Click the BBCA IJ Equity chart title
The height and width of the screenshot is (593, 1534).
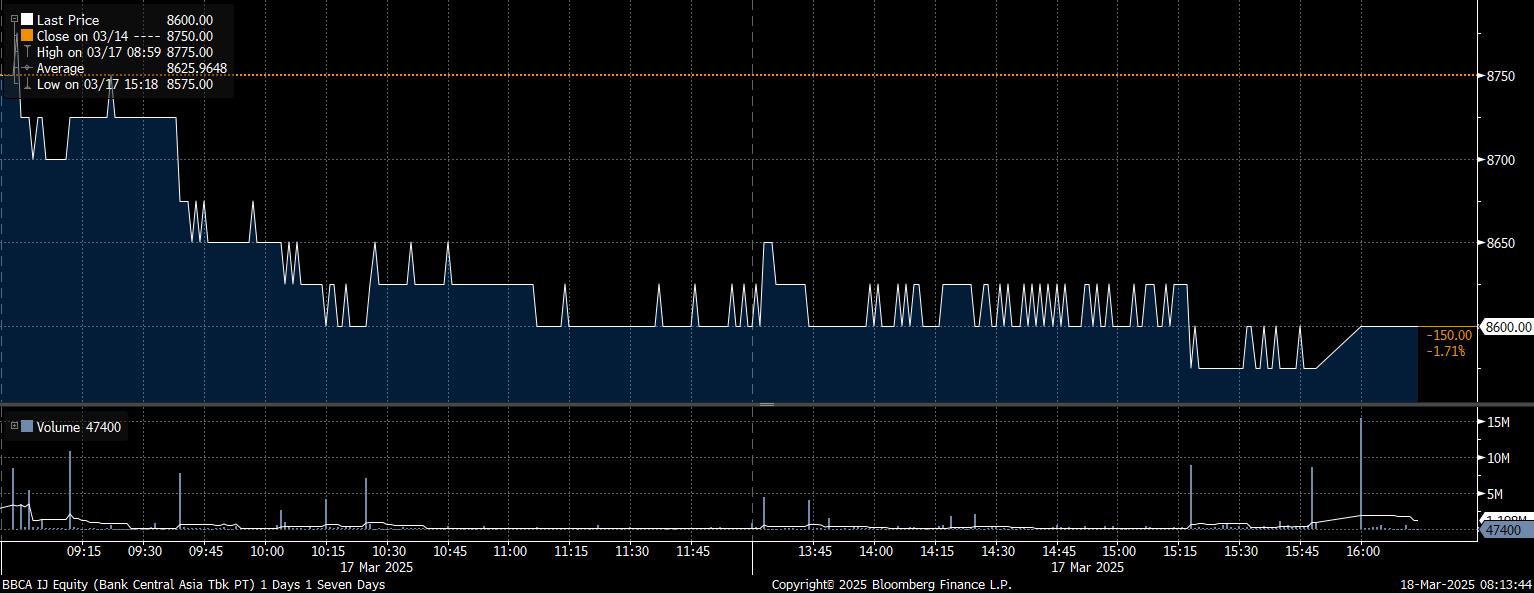coord(193,584)
